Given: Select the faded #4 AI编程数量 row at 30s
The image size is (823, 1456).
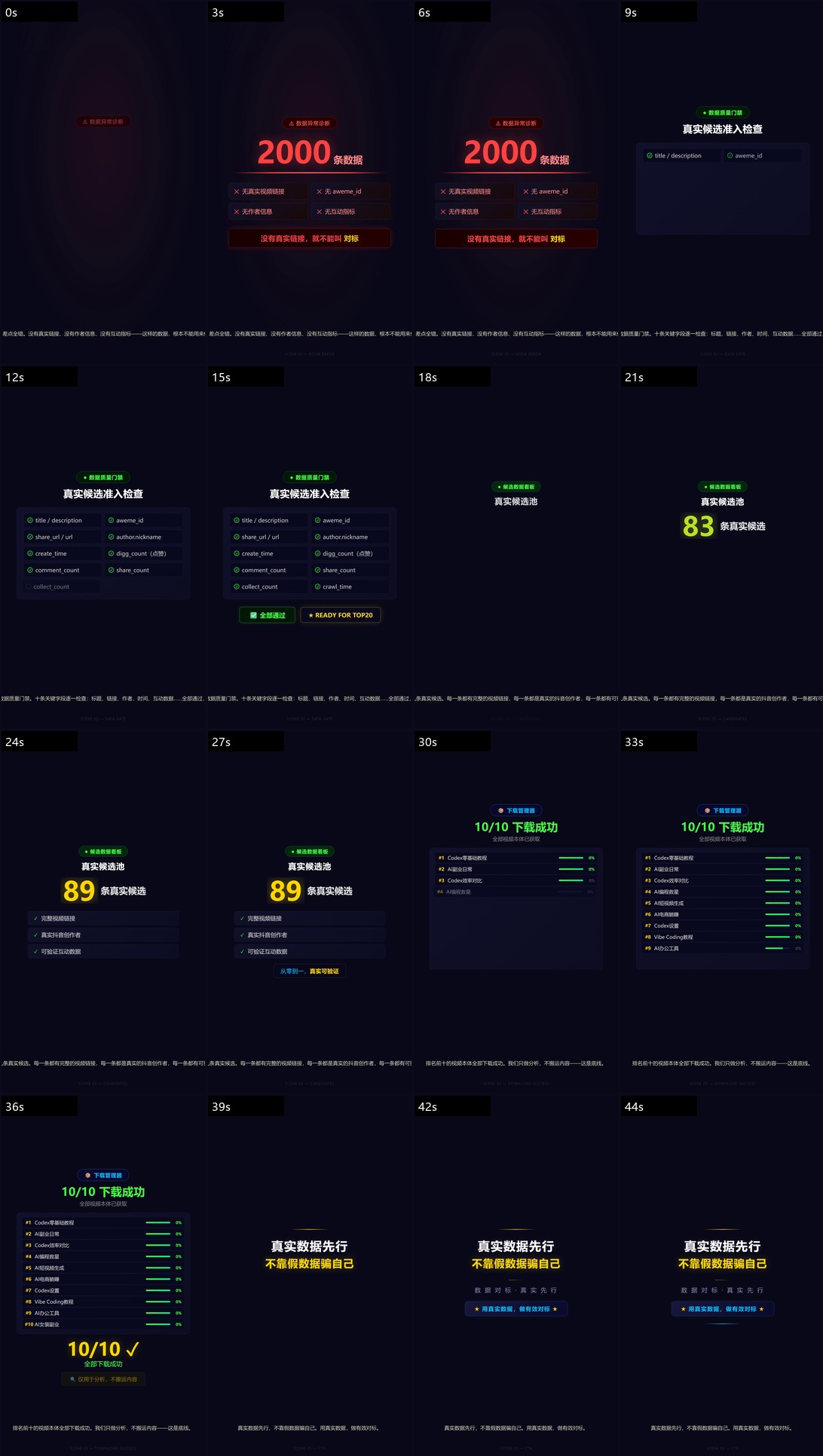Looking at the screenshot, I should [516, 892].
